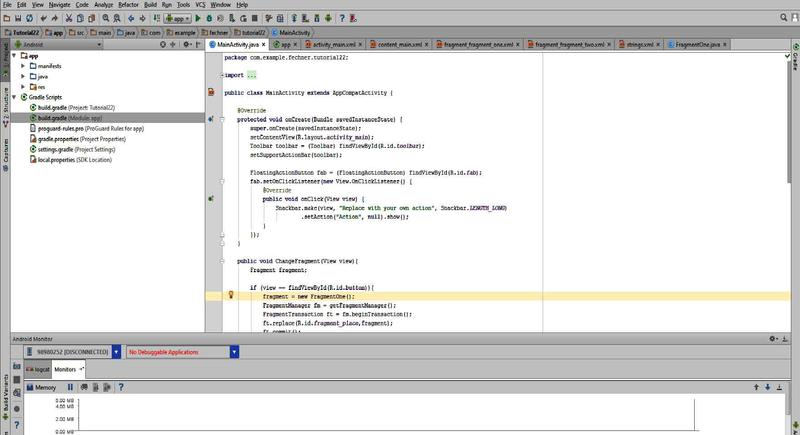
Task: Open the app run configuration dropdown
Action: (x=178, y=18)
